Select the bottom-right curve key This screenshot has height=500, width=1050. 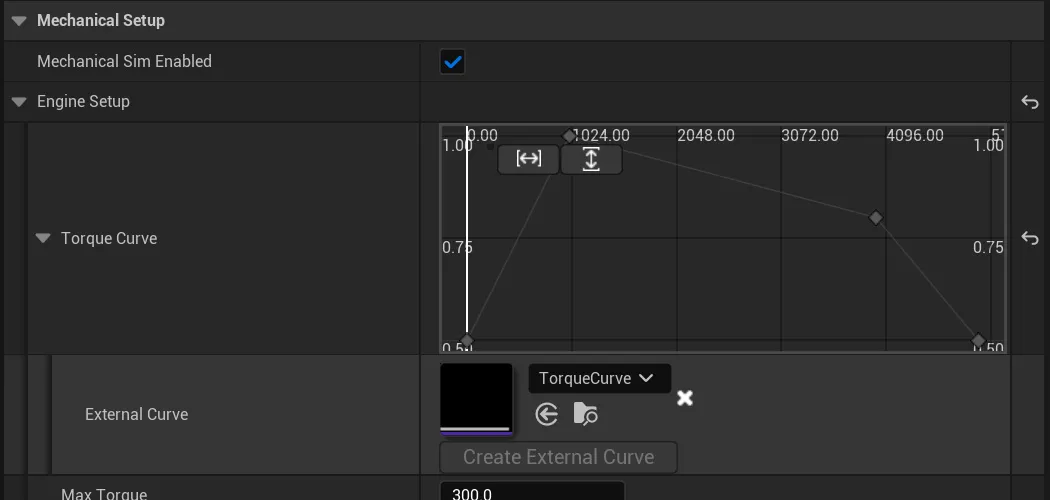coord(978,341)
